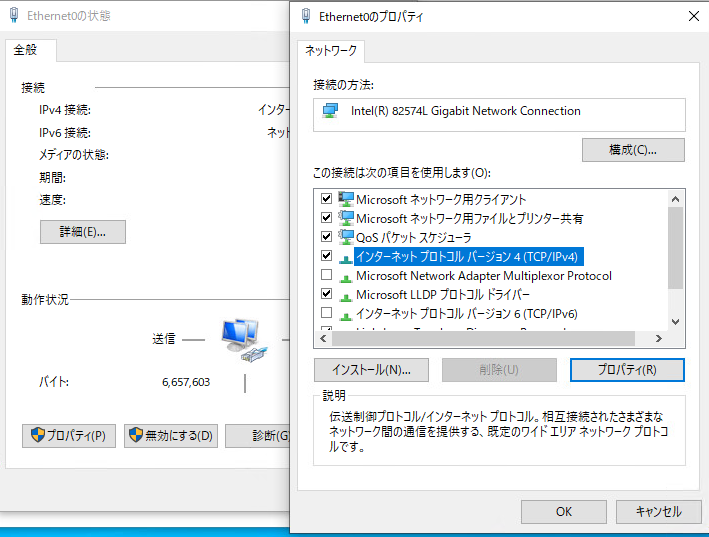This screenshot has width=709, height=537.
Task: Toggle ファイルとプリンター共有 checkbox
Action: click(x=326, y=218)
